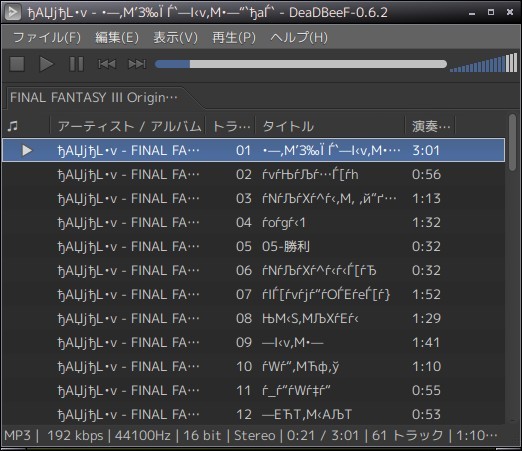Sort by タイトル column header
522x451 pixels.
pos(330,126)
